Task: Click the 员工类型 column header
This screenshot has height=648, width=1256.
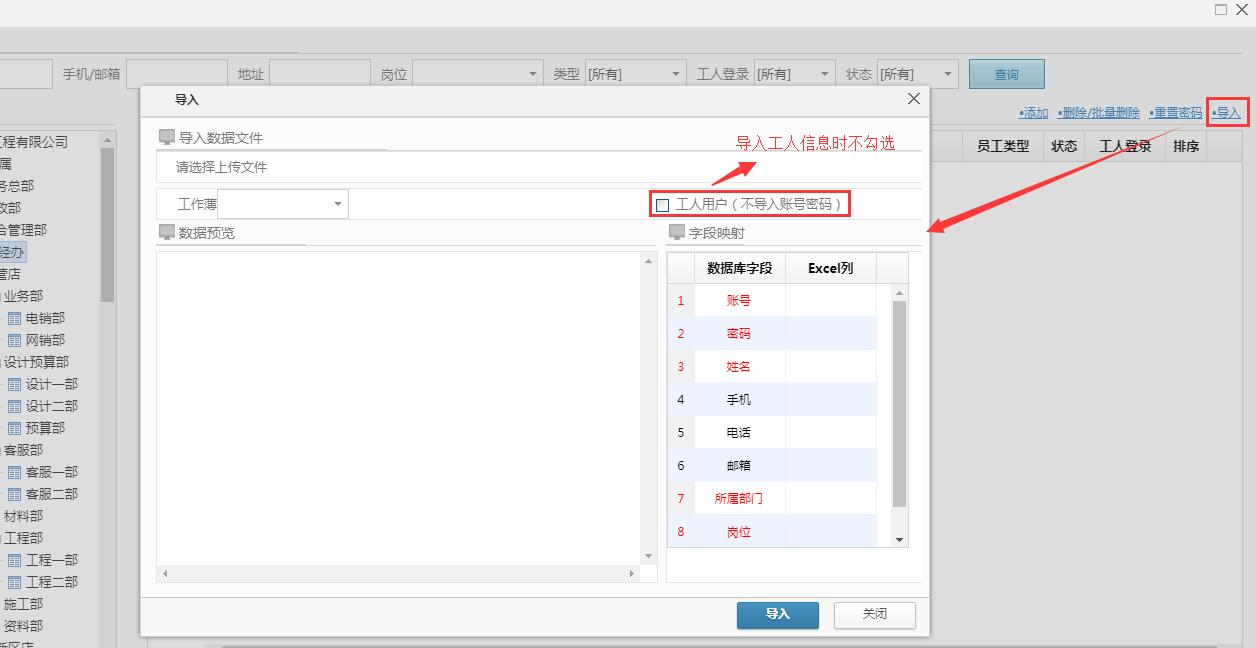Action: (1002, 145)
